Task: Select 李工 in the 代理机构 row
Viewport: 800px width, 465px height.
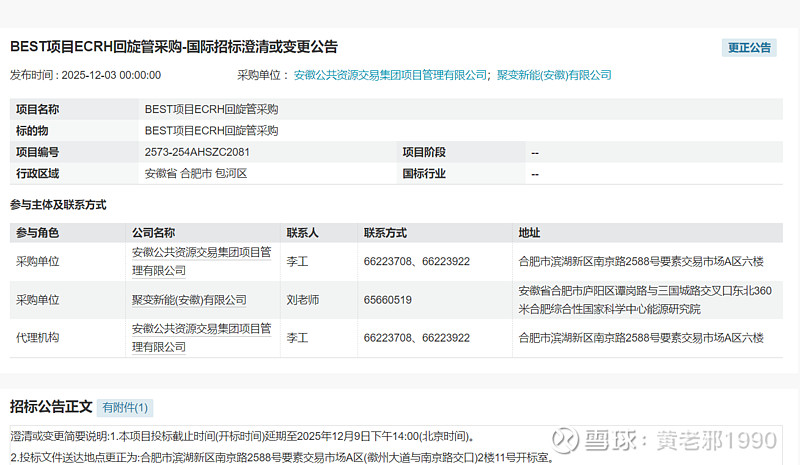Action: pyautogui.click(x=297, y=338)
